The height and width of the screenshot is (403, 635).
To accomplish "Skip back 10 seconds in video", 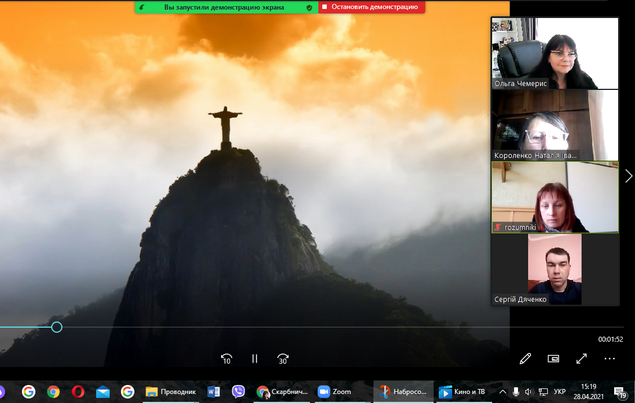I will click(226, 358).
